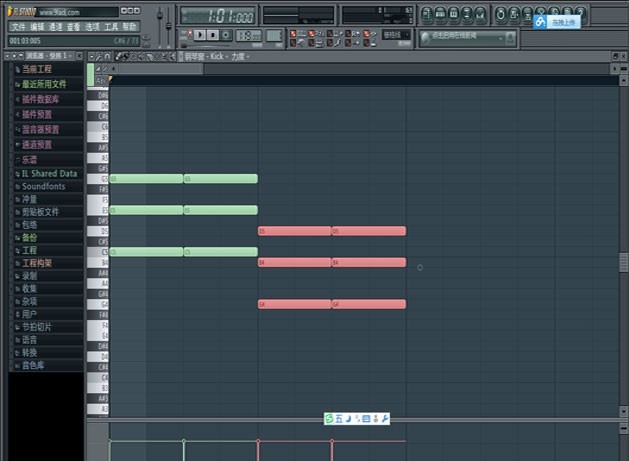Viewport: 629px width, 461px height.
Task: Toggle second bottom-row recording option checkbox
Action: pyautogui.click(x=312, y=43)
